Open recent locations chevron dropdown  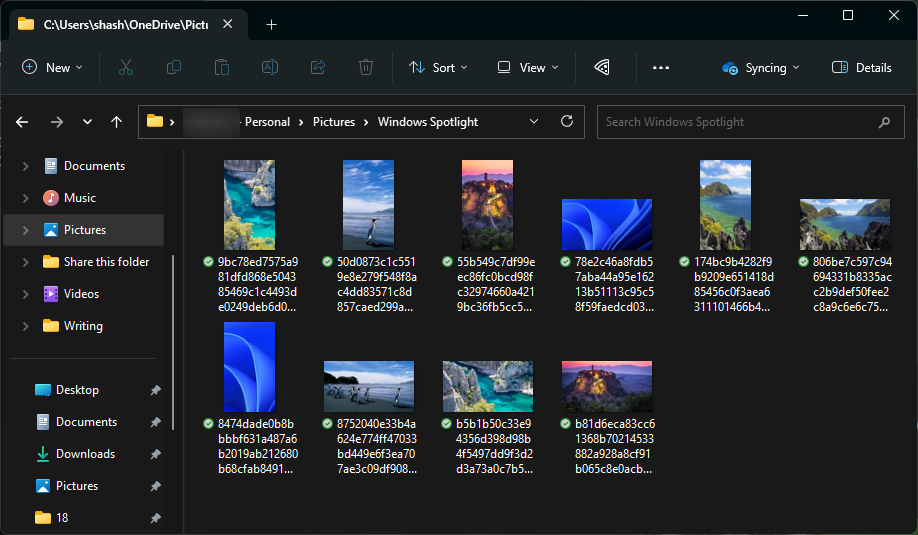[x=87, y=122]
